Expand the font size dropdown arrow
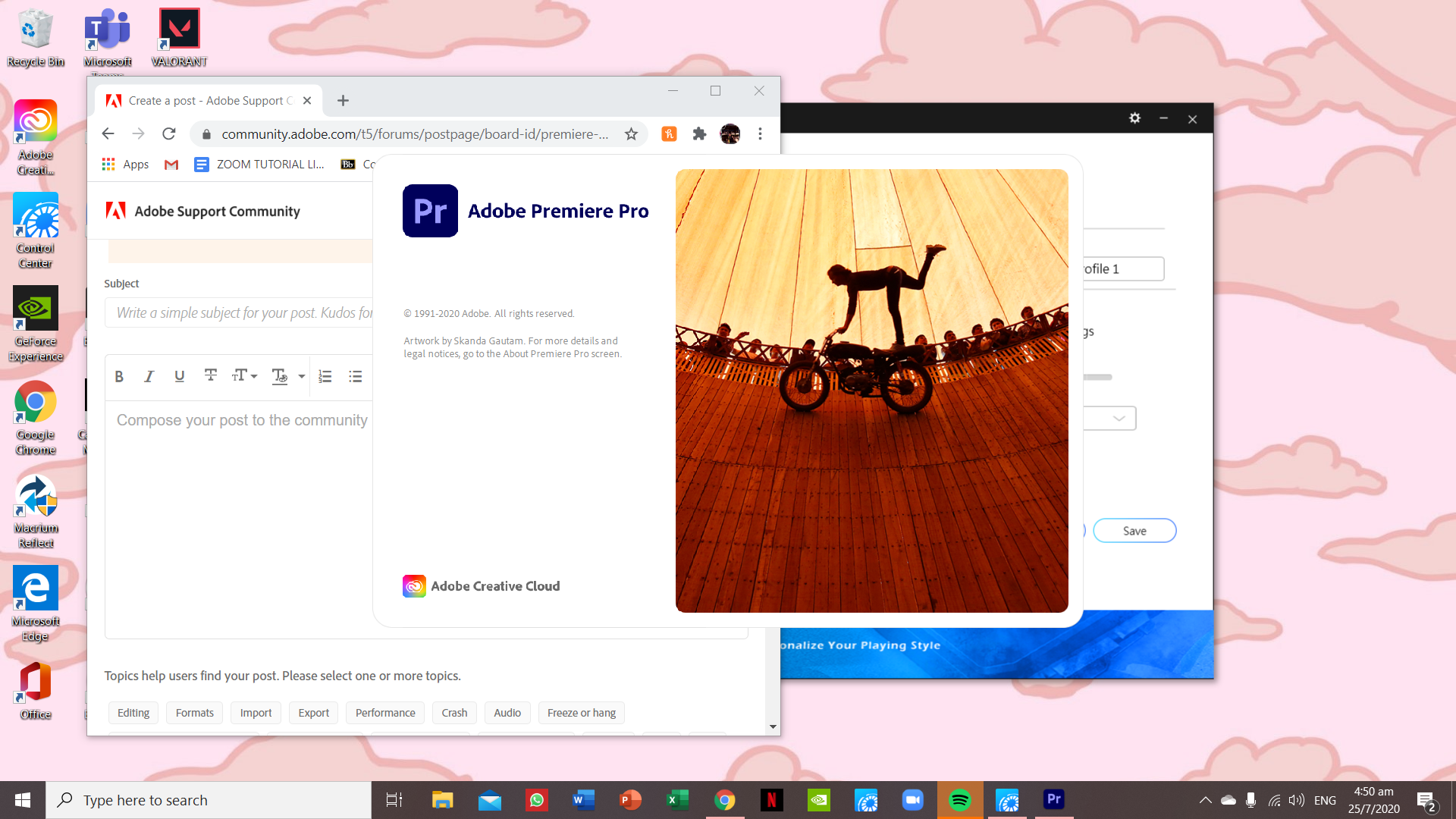Image resolution: width=1456 pixels, height=819 pixels. 254,376
